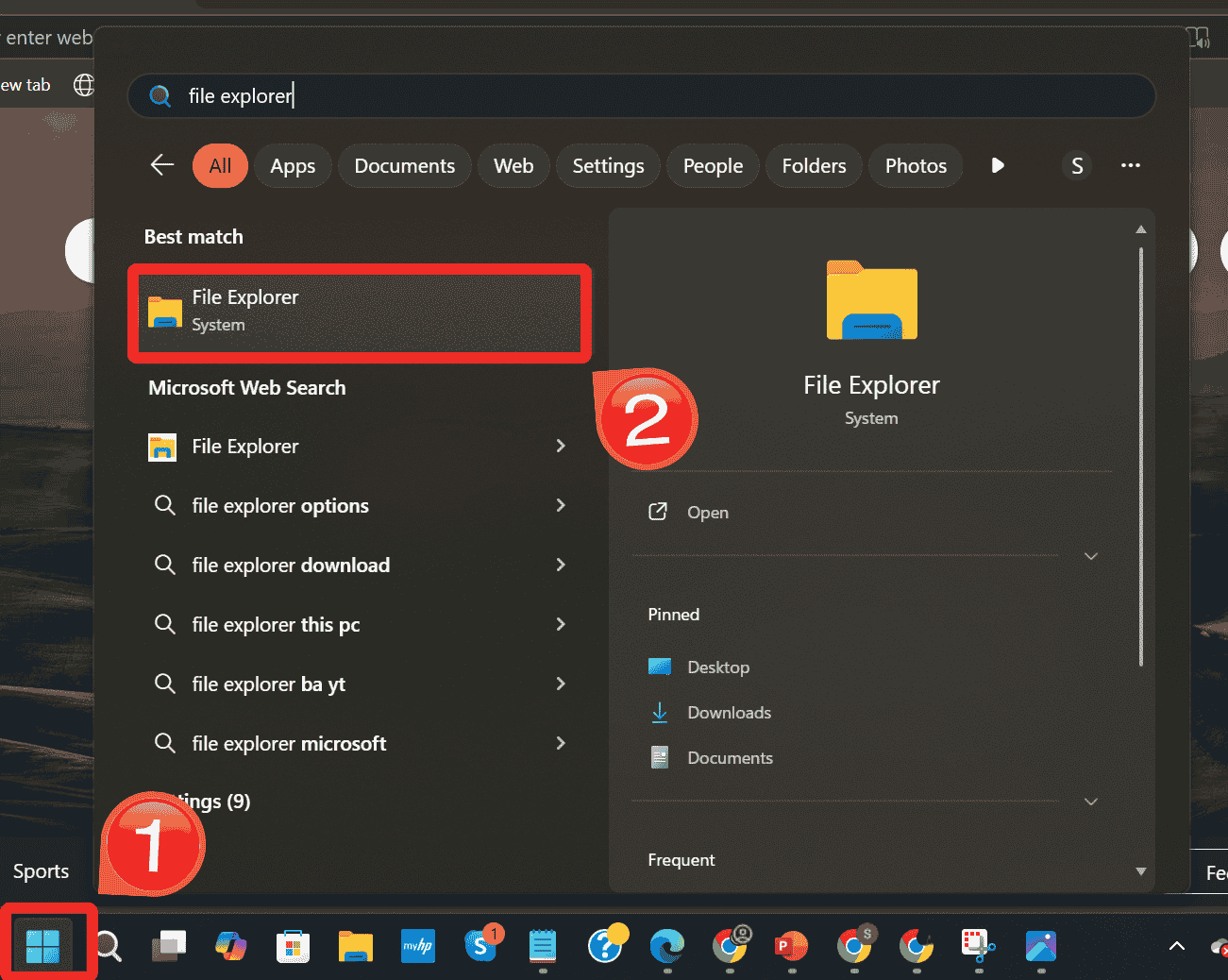Expand the 'file explorer options' suggestion
Image resolution: width=1228 pixels, height=980 pixels.
tap(561, 505)
